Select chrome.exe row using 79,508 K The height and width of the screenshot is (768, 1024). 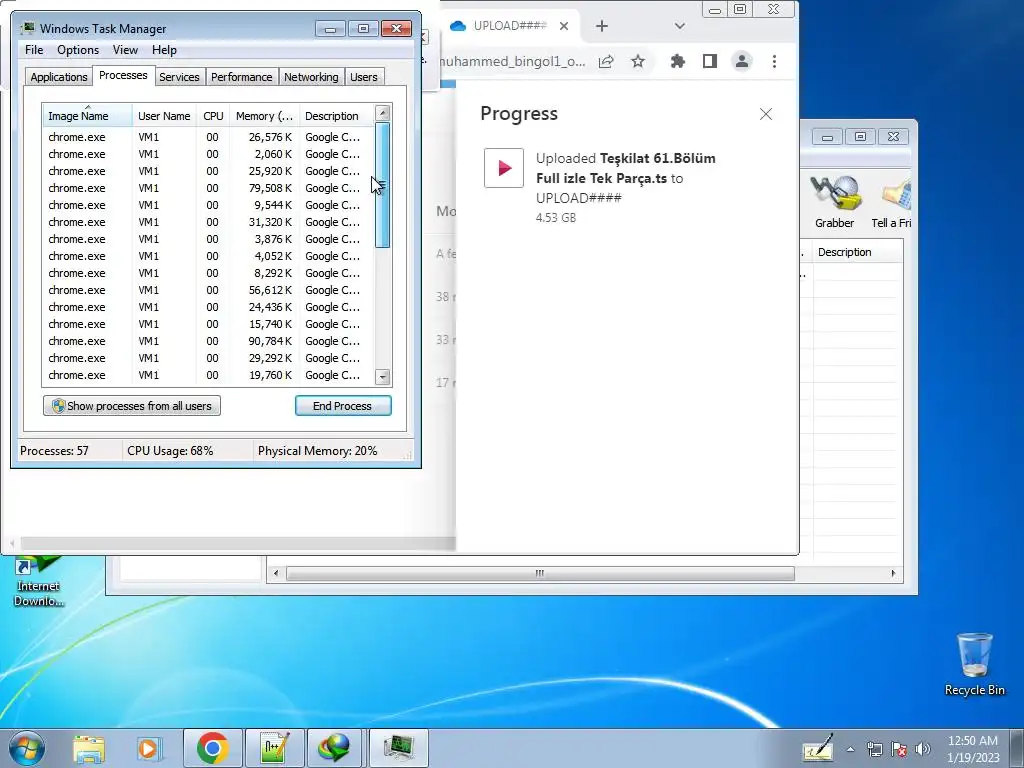point(208,188)
